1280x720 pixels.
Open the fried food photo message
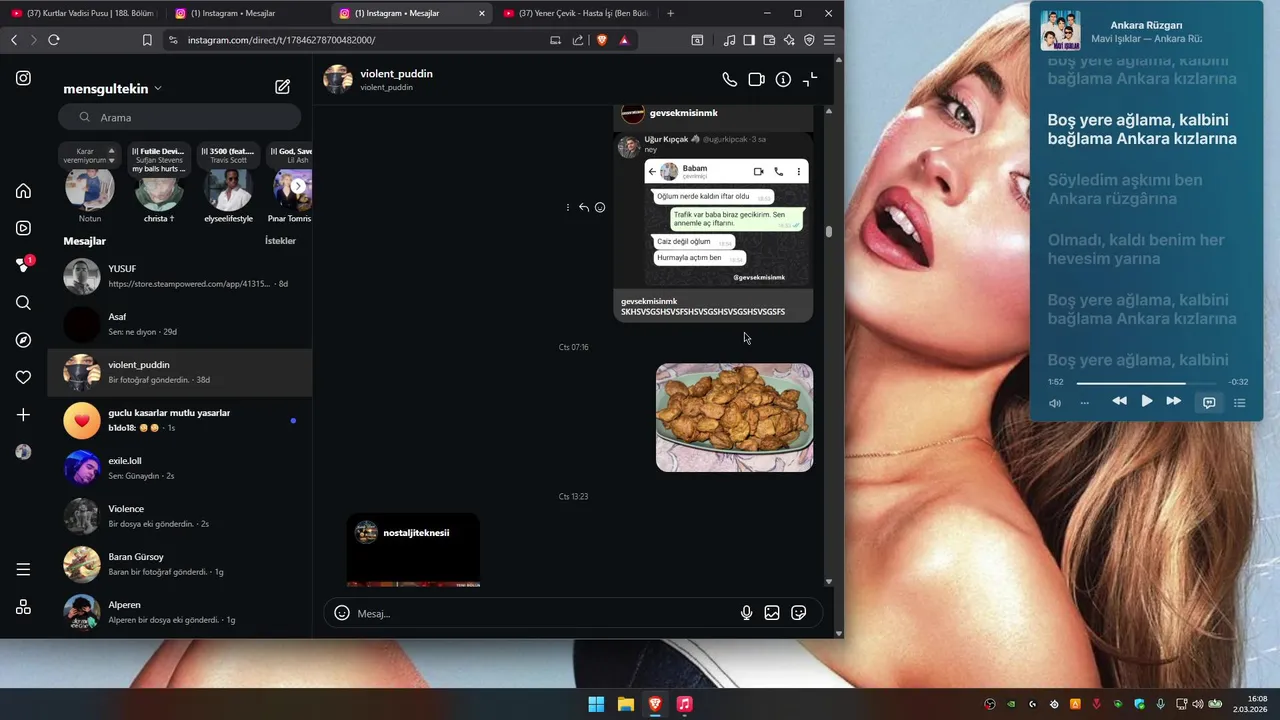734,417
